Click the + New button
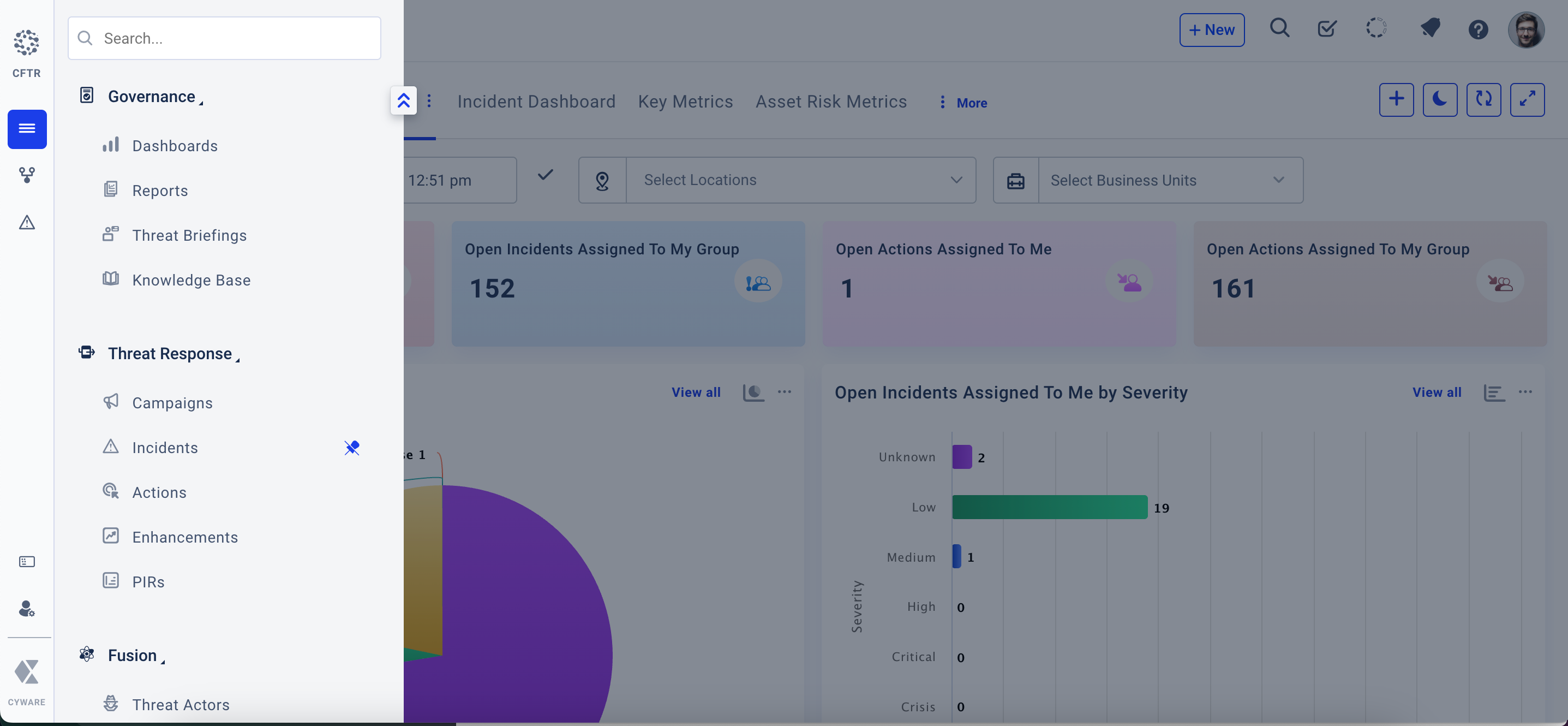The image size is (1568, 726). coord(1211,30)
